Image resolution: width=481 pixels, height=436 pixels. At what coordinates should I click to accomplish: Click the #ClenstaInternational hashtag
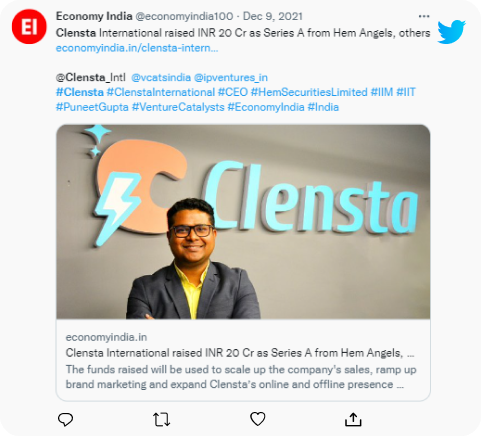point(161,92)
